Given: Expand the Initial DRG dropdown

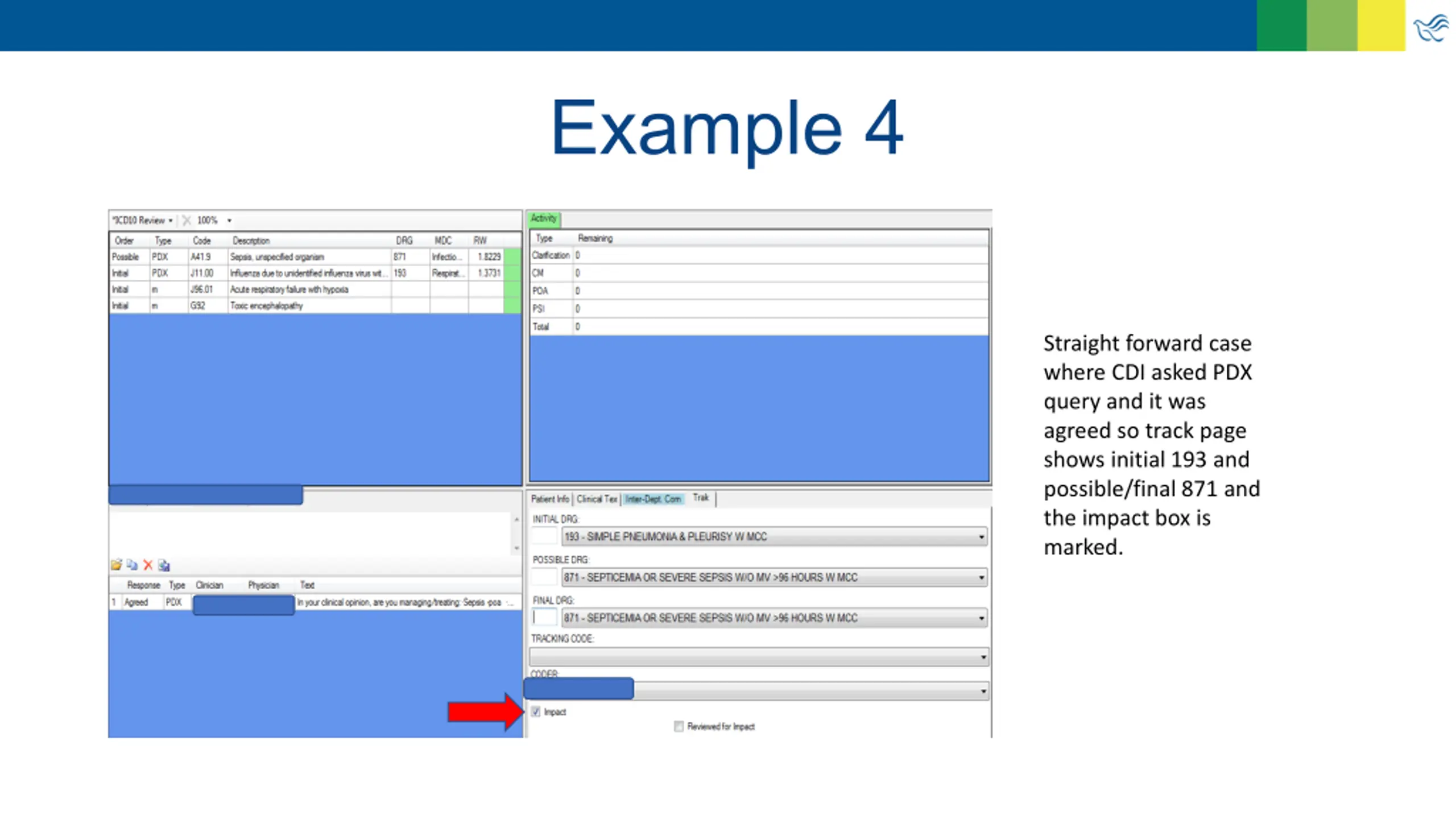Looking at the screenshot, I should [981, 537].
